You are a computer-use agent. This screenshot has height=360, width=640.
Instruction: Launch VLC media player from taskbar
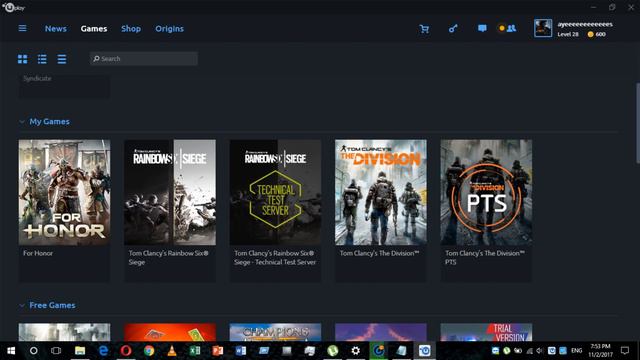(x=172, y=351)
